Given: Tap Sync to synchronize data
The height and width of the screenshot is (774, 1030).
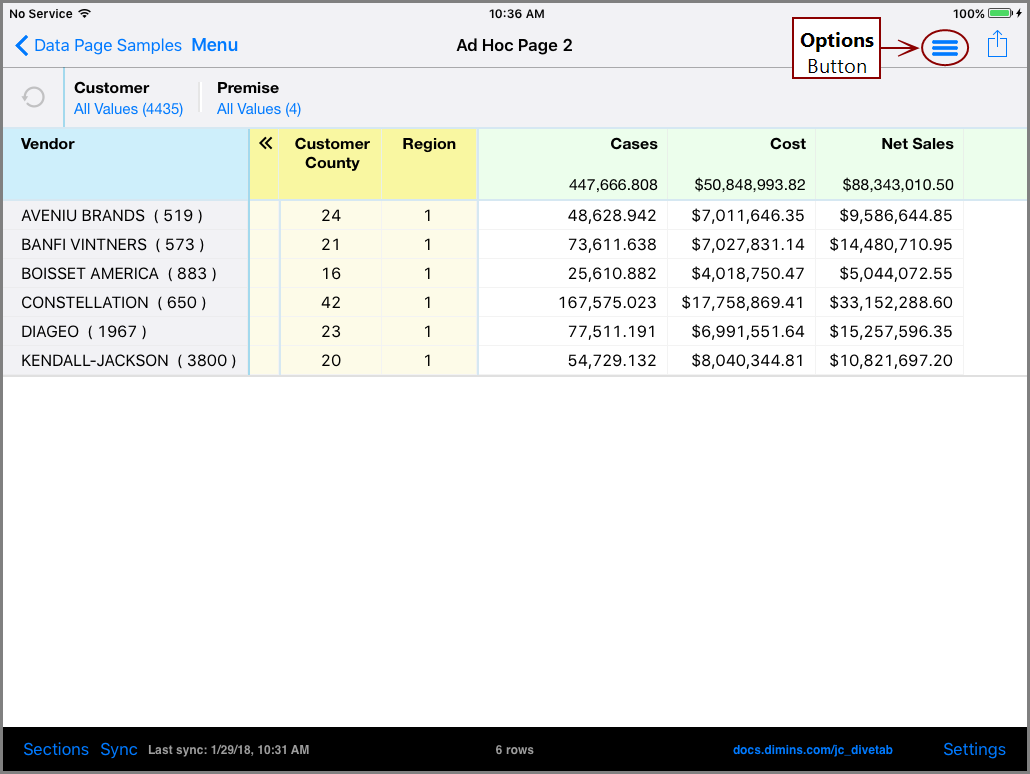Looking at the screenshot, I should coord(118,749).
